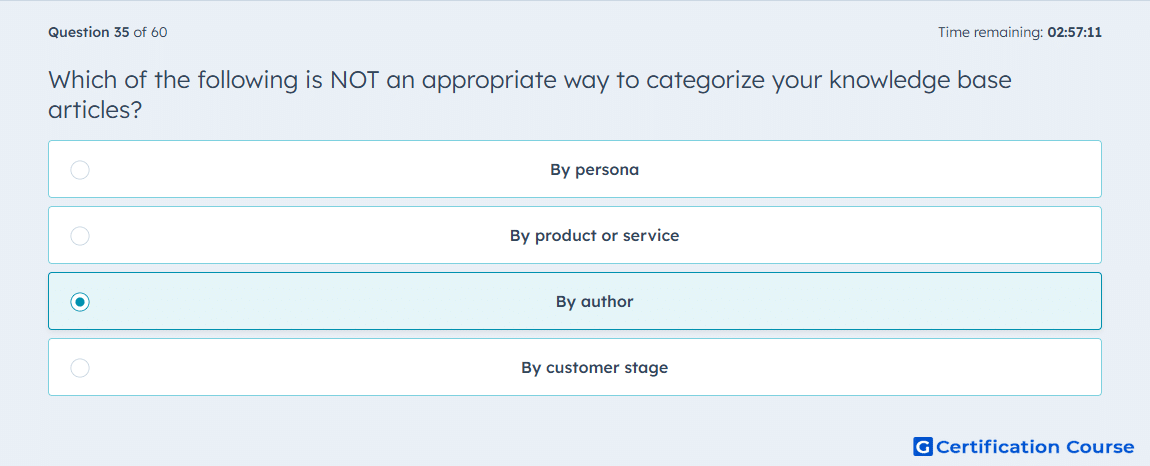Pick the By customer stage option card

575,367
